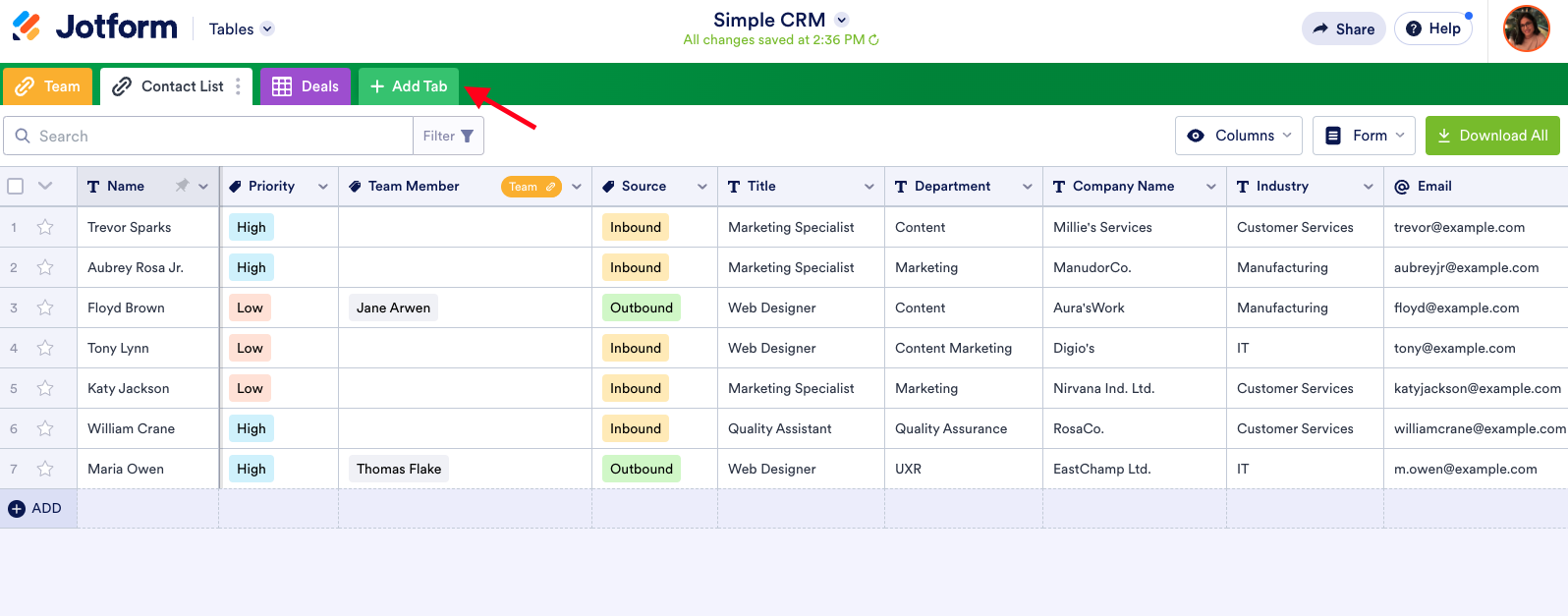Open the Columns visibility menu

[1238, 136]
